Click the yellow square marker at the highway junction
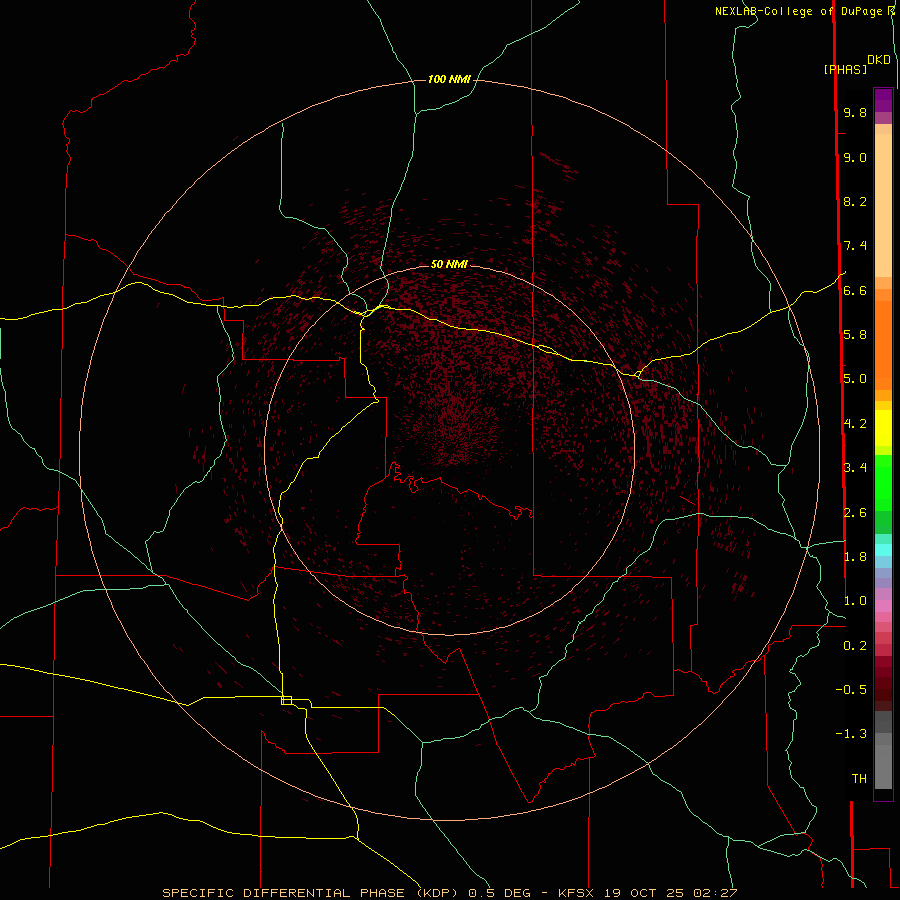The height and width of the screenshot is (900, 900). click(286, 700)
